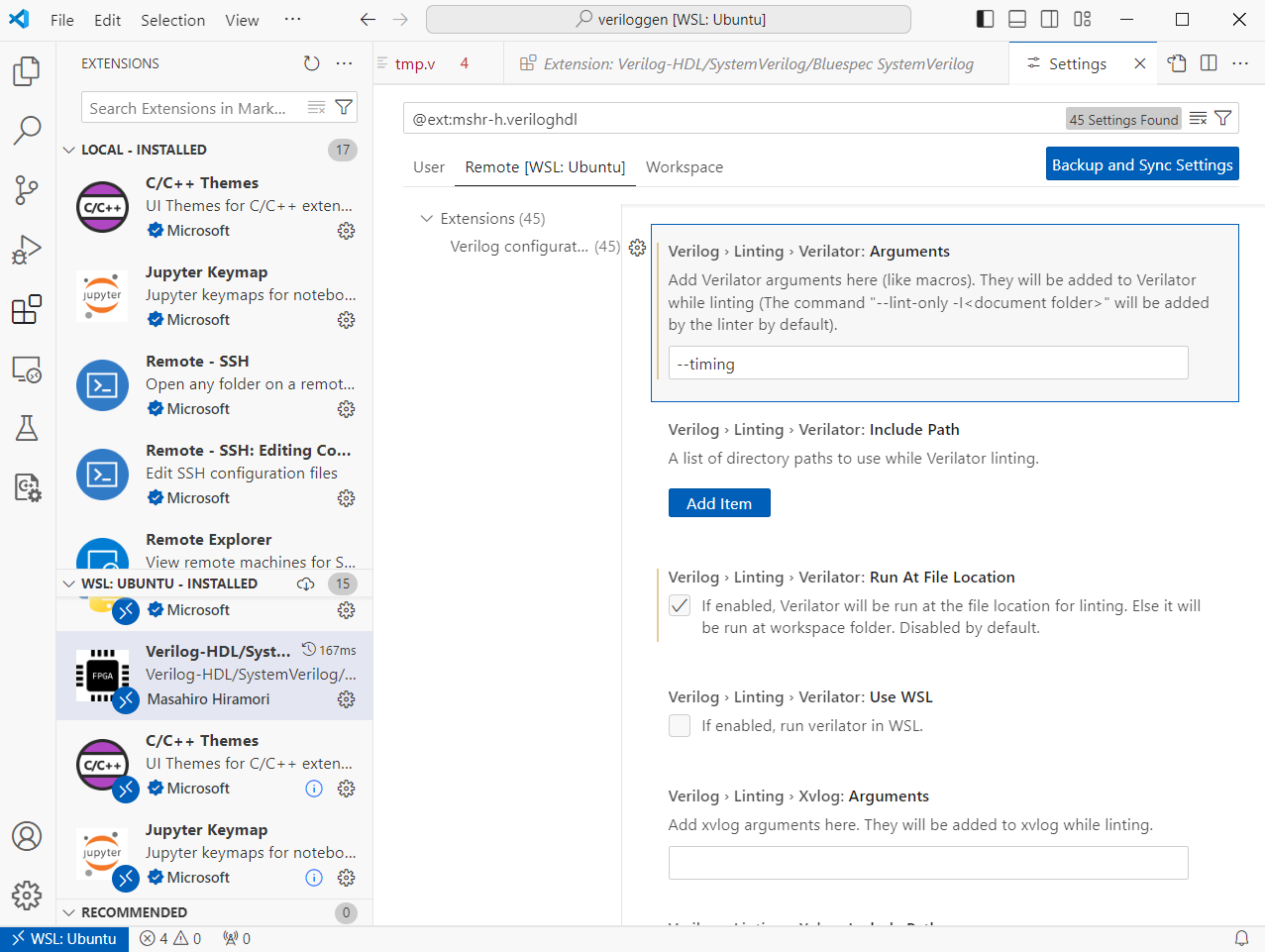Open the Extensions view icon
The height and width of the screenshot is (952, 1265).
27,309
